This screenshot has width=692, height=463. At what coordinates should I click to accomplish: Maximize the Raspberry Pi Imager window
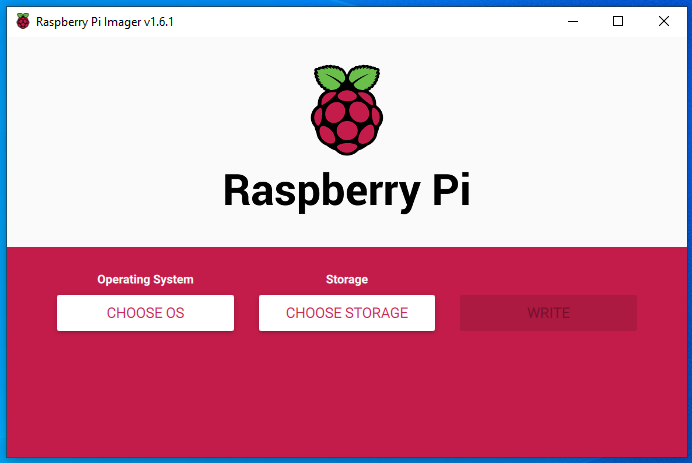coord(618,21)
